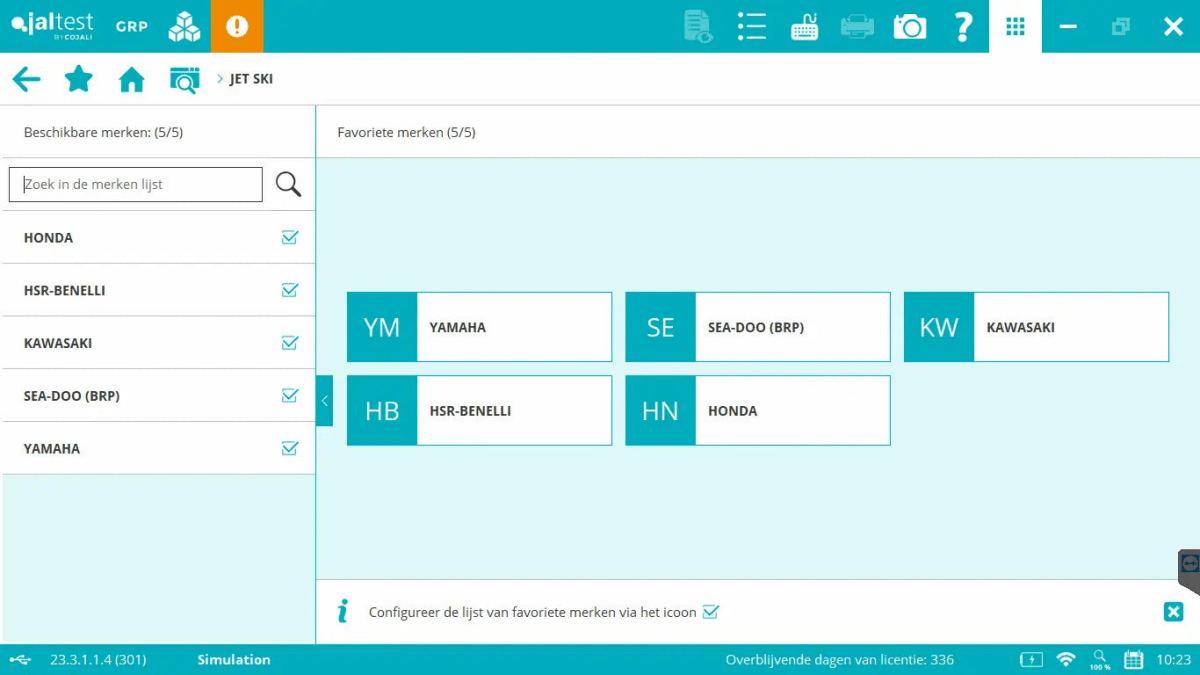Open the on-screen keyboard icon
This screenshot has height=675, width=1200.
point(804,26)
